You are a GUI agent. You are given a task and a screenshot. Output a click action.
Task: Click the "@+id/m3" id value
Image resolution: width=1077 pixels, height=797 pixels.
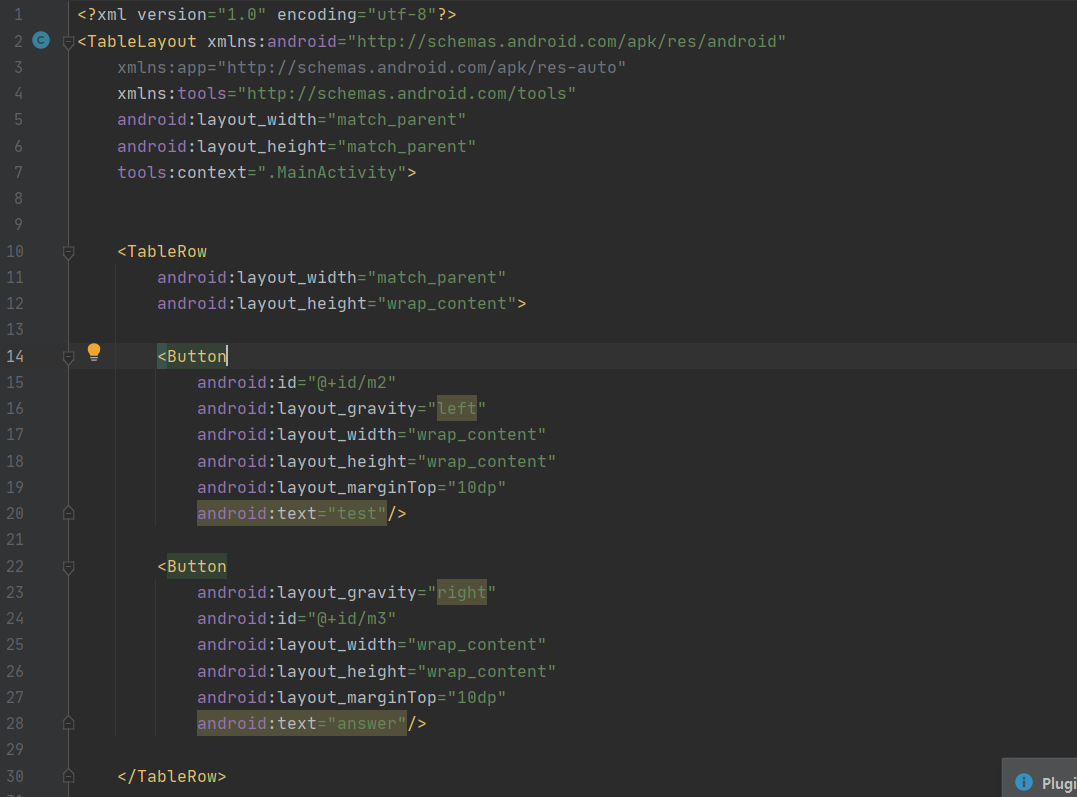click(x=352, y=618)
